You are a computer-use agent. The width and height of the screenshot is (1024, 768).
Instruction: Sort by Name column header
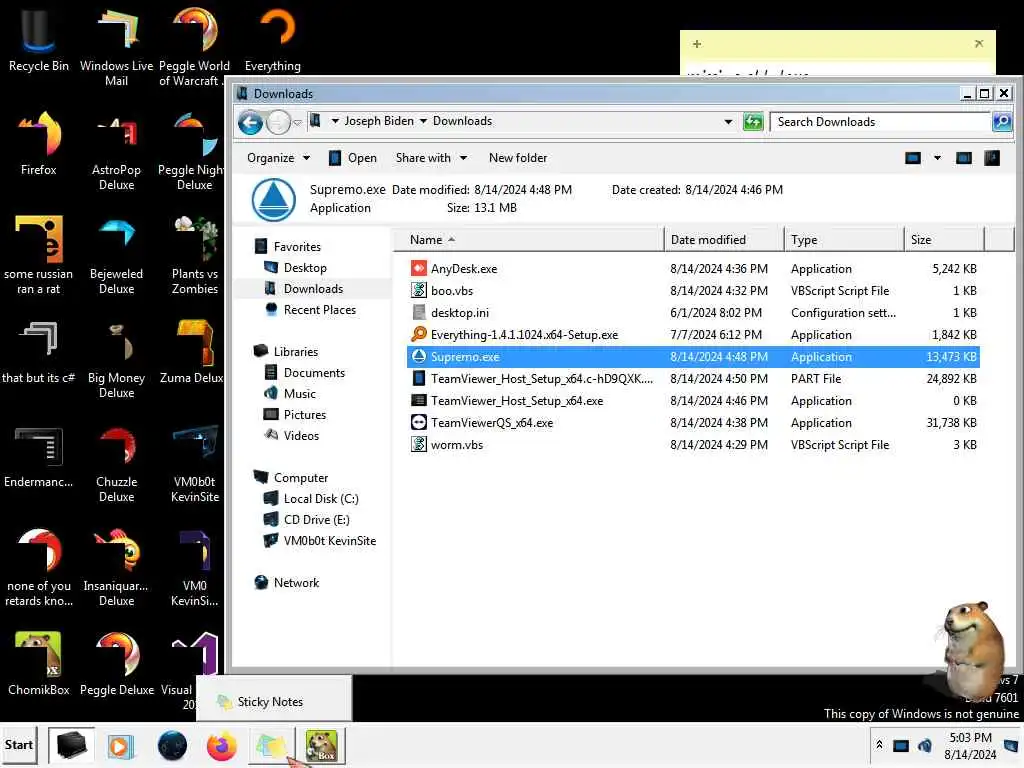pos(528,240)
